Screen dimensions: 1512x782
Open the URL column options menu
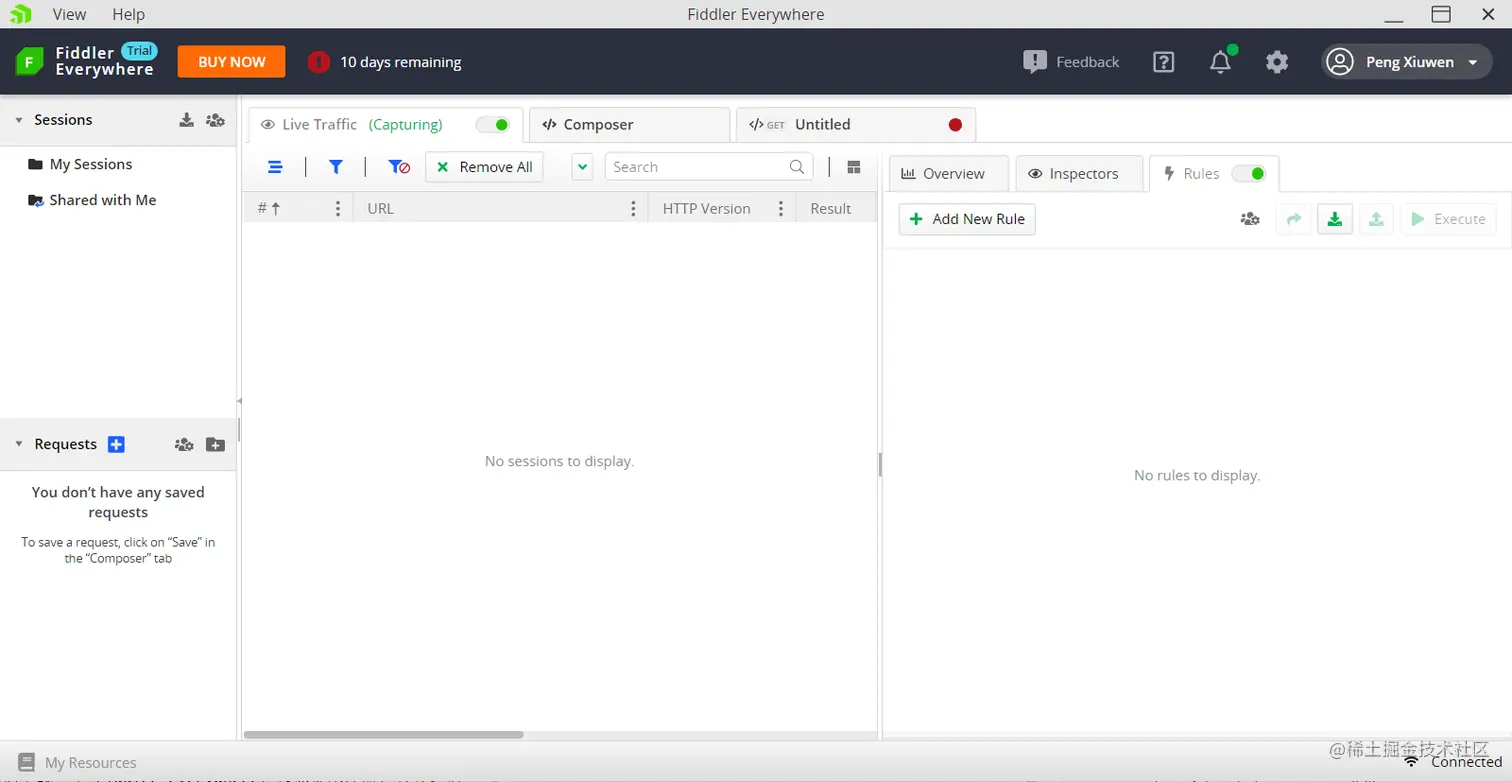click(633, 208)
